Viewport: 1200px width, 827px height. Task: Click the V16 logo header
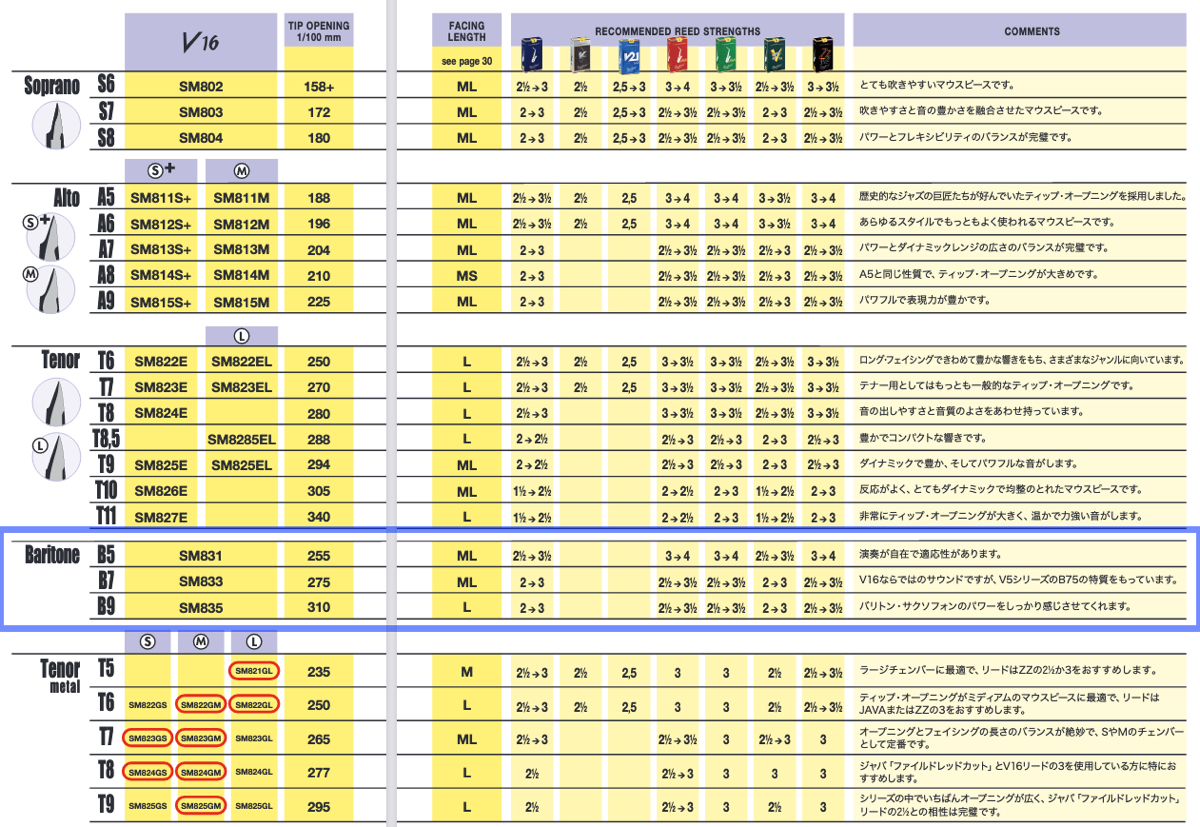(201, 42)
